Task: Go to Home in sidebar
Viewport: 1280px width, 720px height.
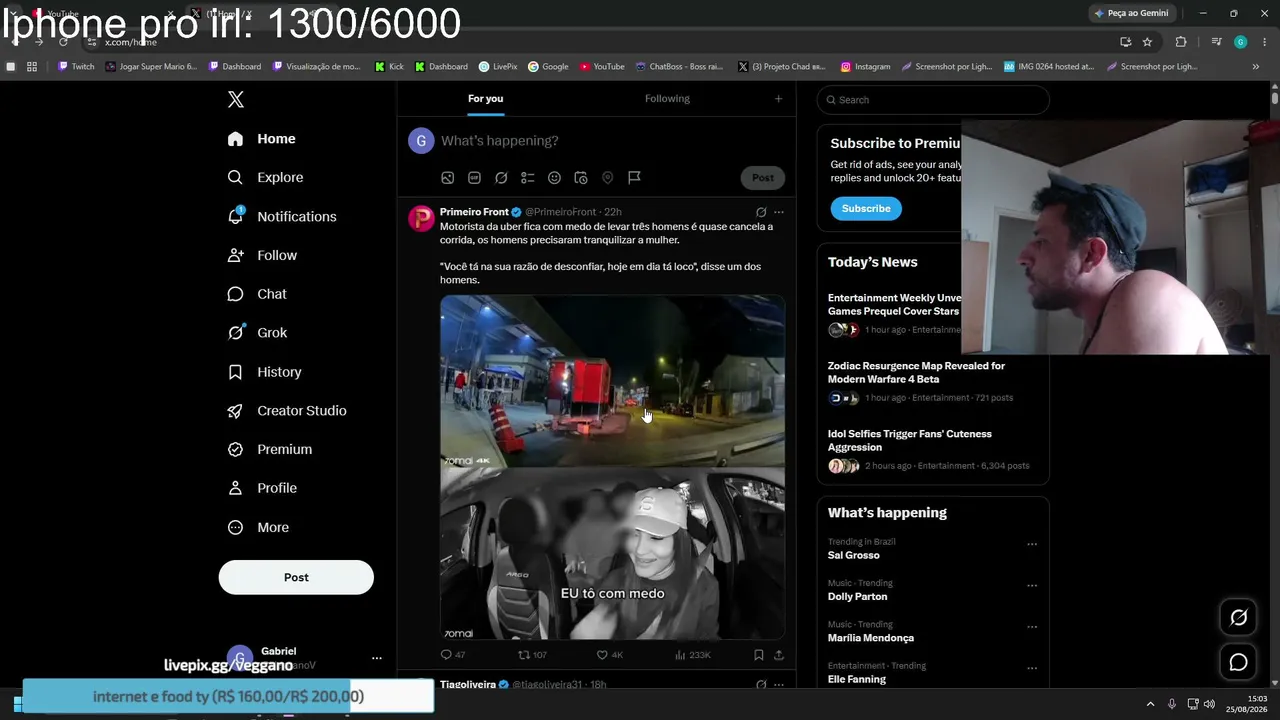Action: pos(261,139)
